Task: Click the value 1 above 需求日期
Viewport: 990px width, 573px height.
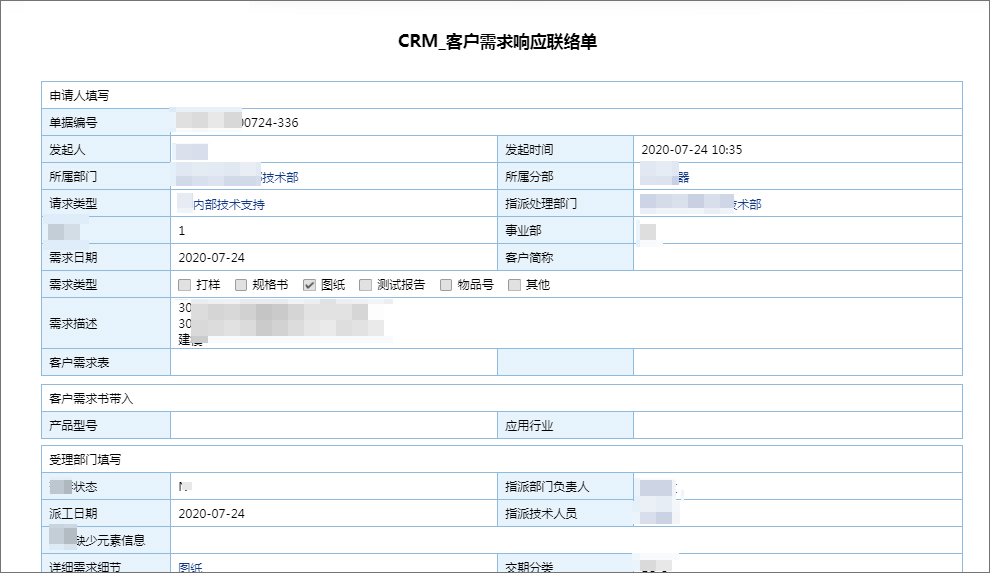Action: point(182,231)
